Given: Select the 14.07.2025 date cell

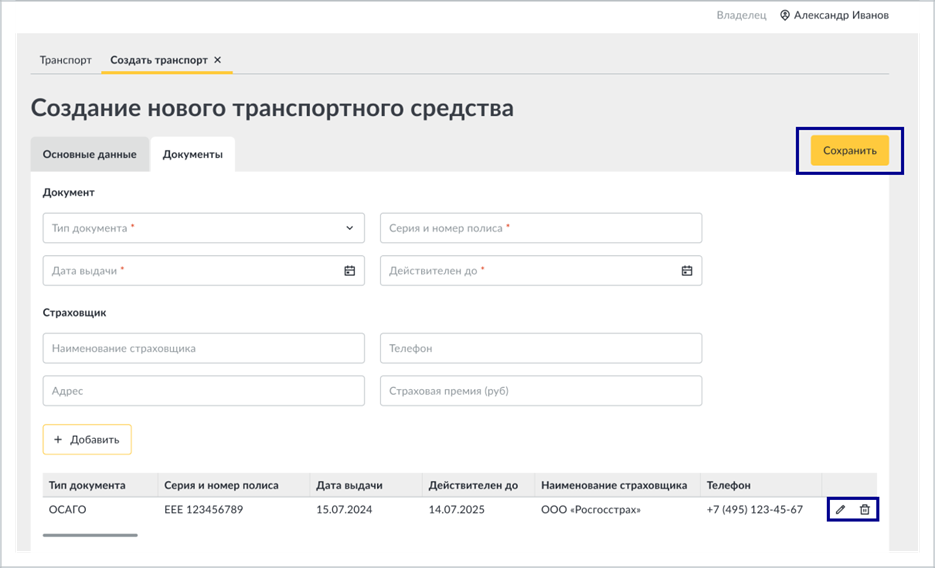Looking at the screenshot, I should (x=456, y=510).
